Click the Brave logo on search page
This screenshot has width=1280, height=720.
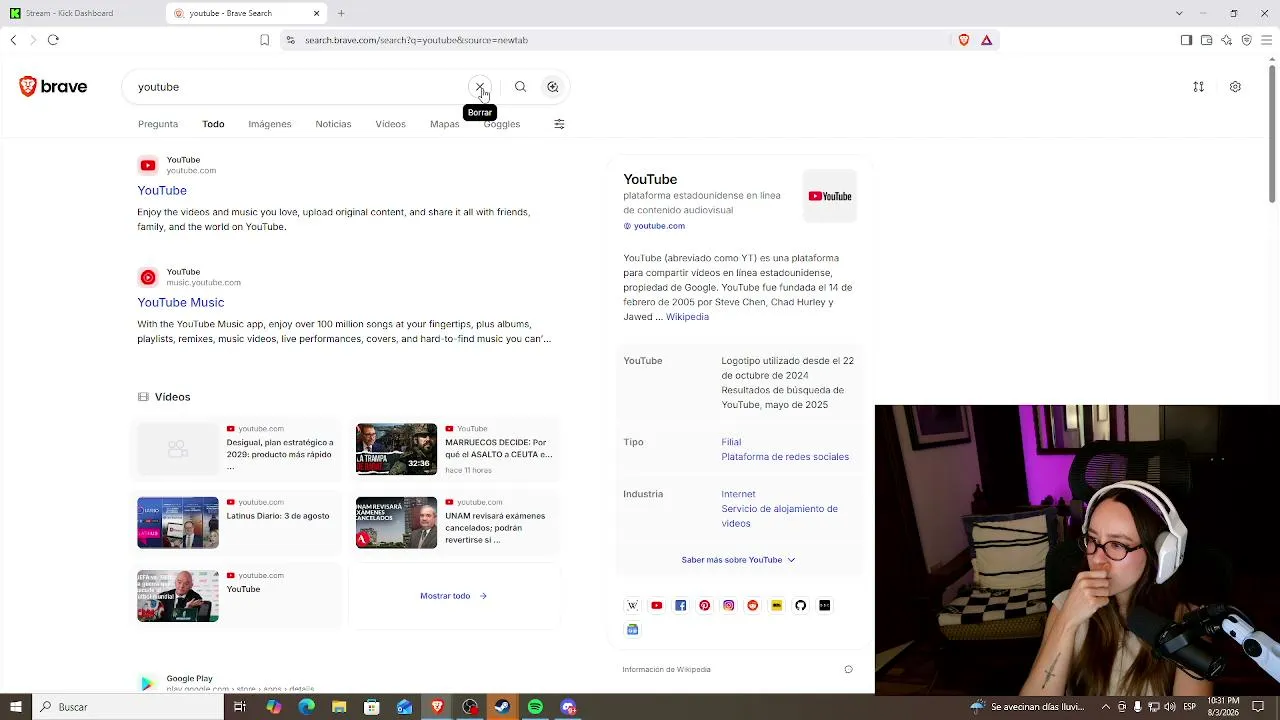[53, 87]
